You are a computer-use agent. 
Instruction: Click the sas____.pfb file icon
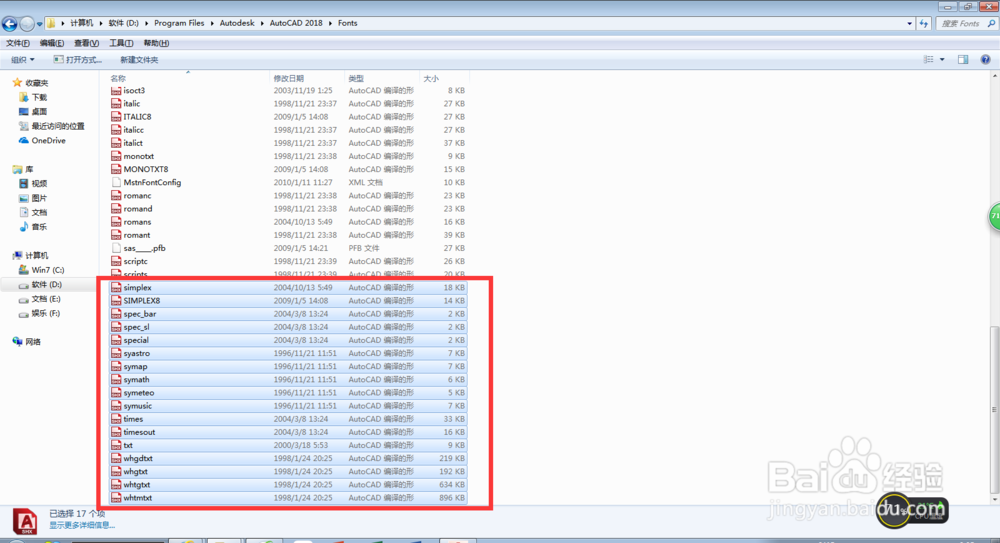pos(116,248)
